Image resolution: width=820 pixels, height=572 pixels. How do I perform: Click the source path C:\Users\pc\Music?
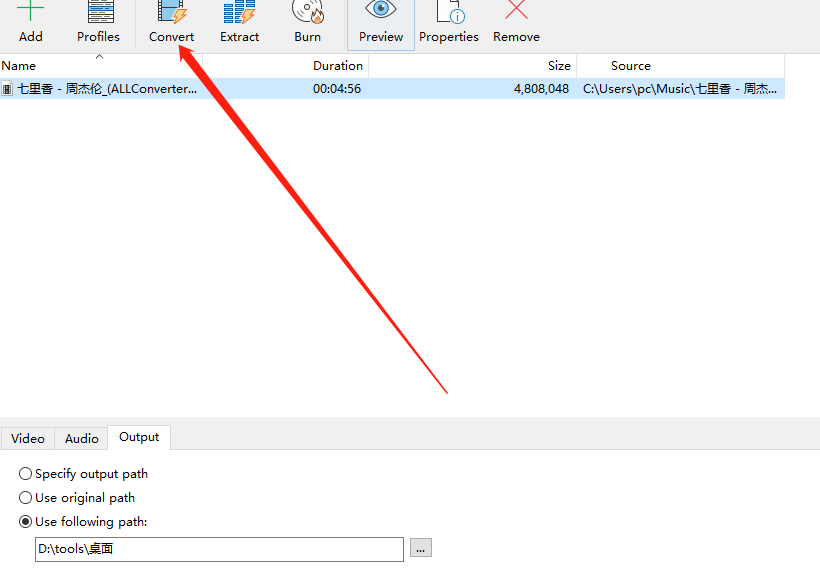tap(680, 89)
